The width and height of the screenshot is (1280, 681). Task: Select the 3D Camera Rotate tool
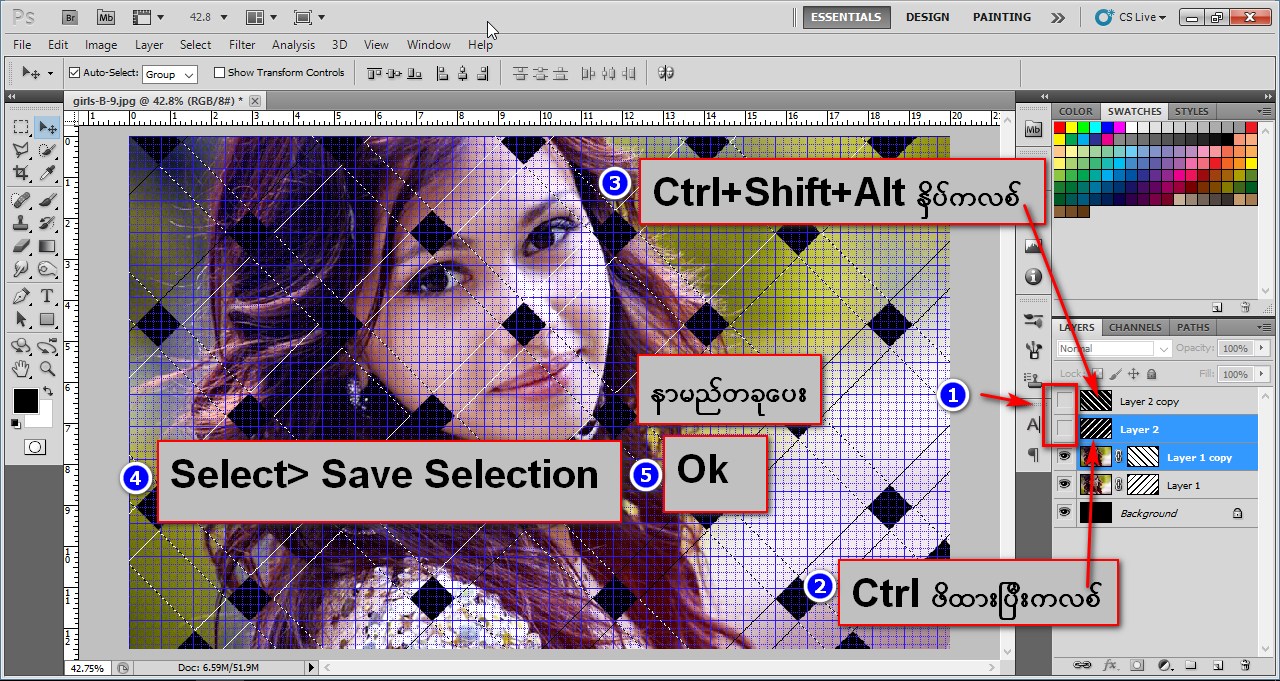[x=47, y=346]
